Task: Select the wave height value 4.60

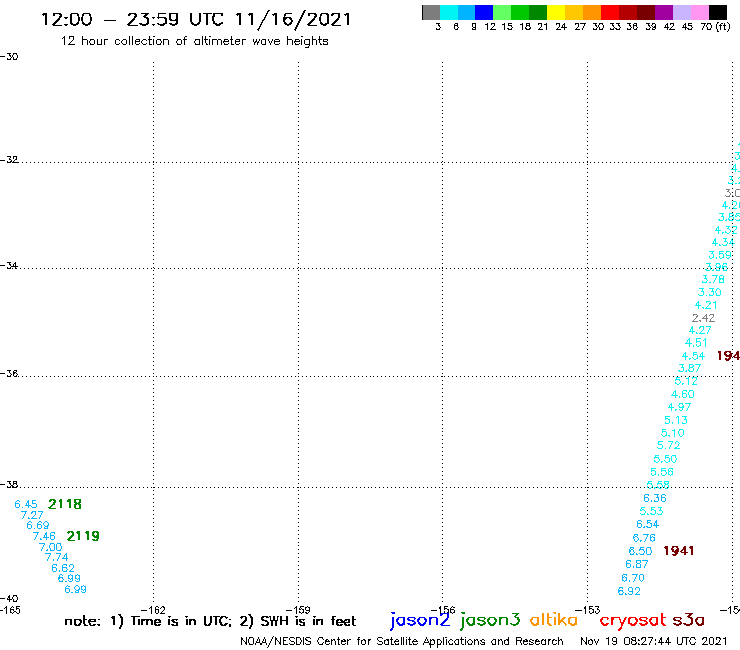Action: (x=683, y=394)
